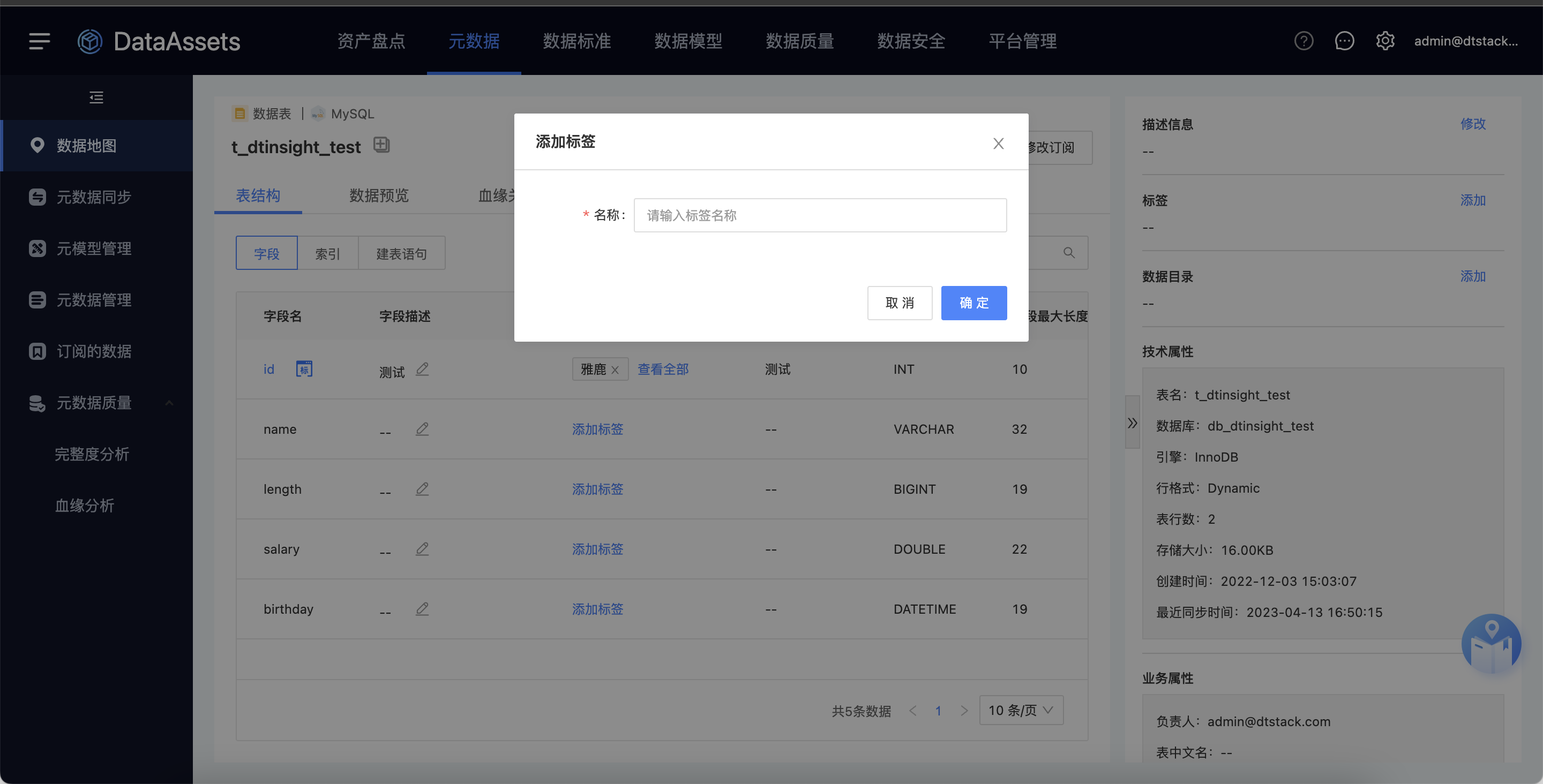
Task: Go to the 数据质量 menu
Action: tap(800, 41)
